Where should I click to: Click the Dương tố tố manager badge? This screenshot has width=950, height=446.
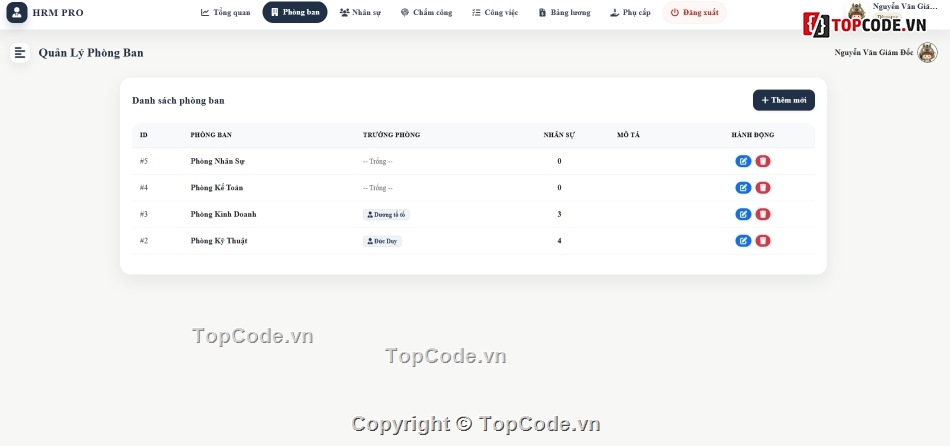[387, 215]
